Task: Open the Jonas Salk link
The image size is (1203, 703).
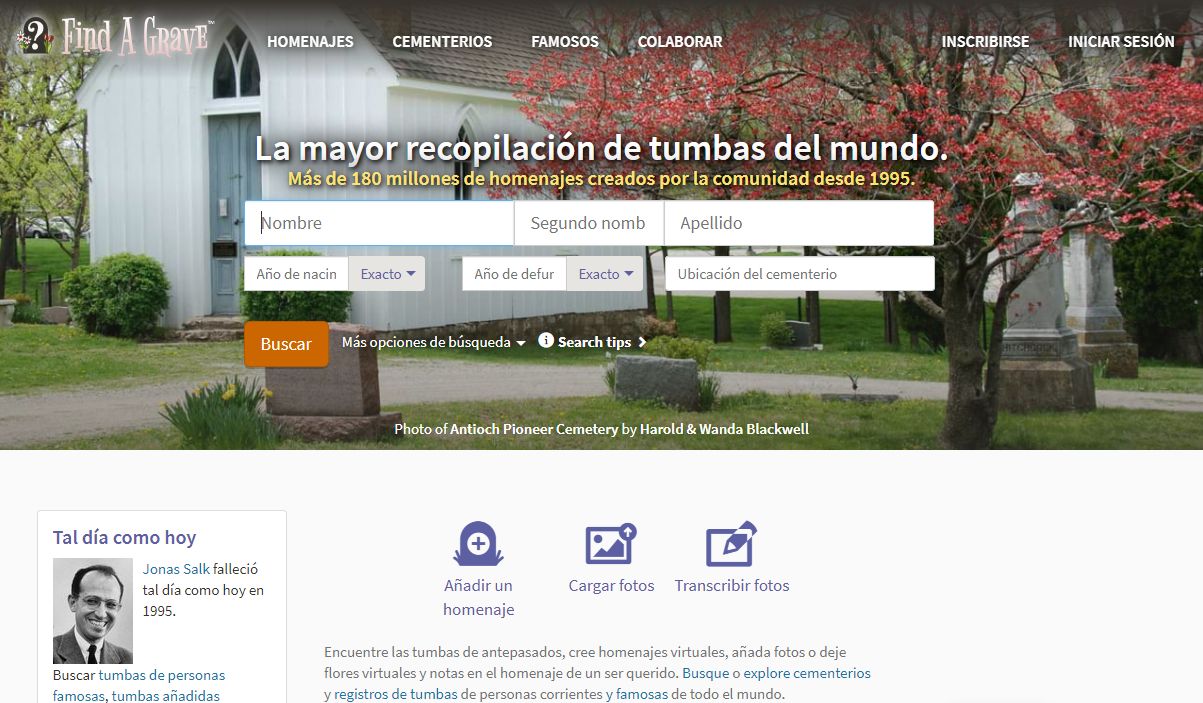Action: click(176, 569)
